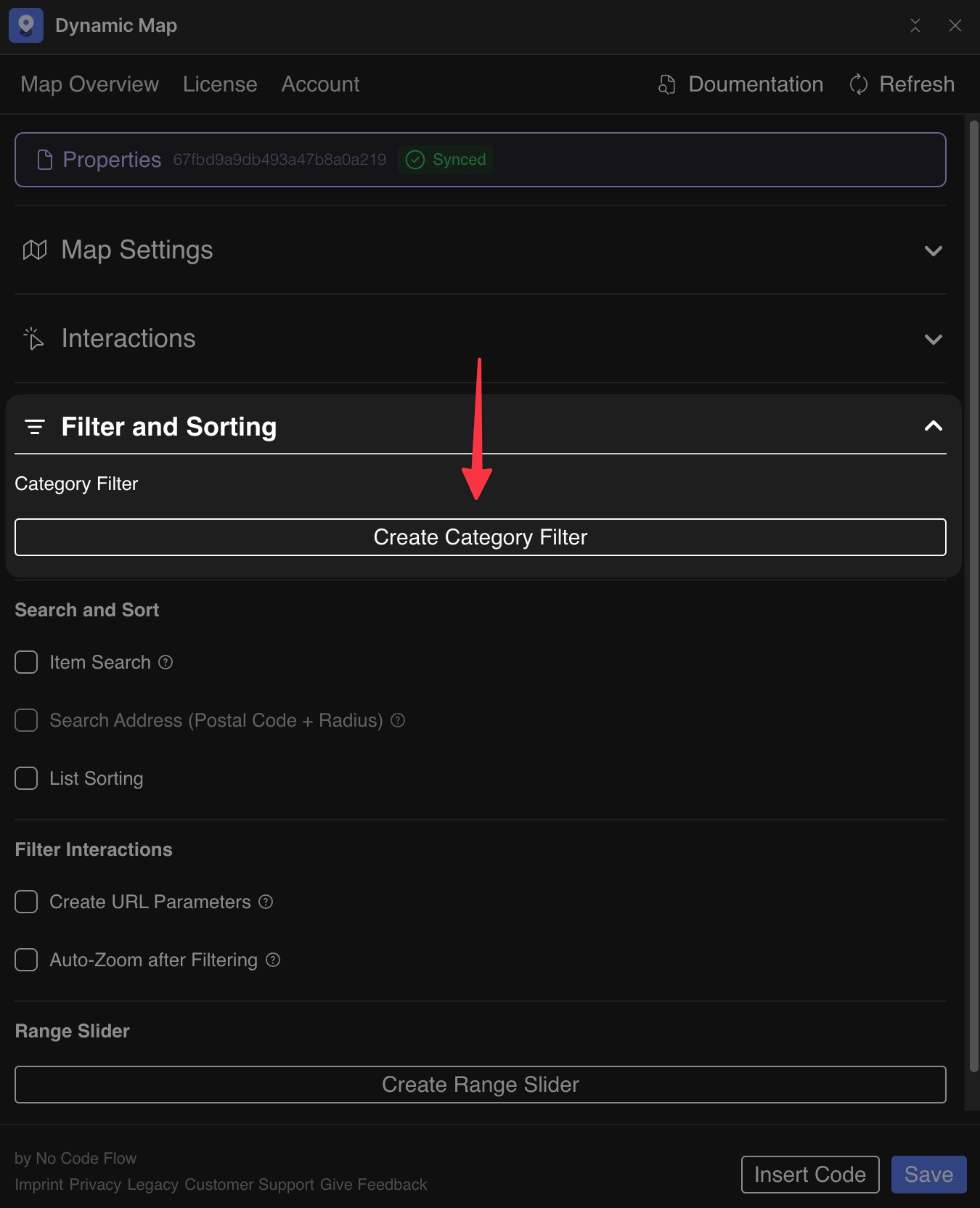The image size is (980, 1208).
Task: Click the Filter and Sorting lines icon
Action: 35,427
